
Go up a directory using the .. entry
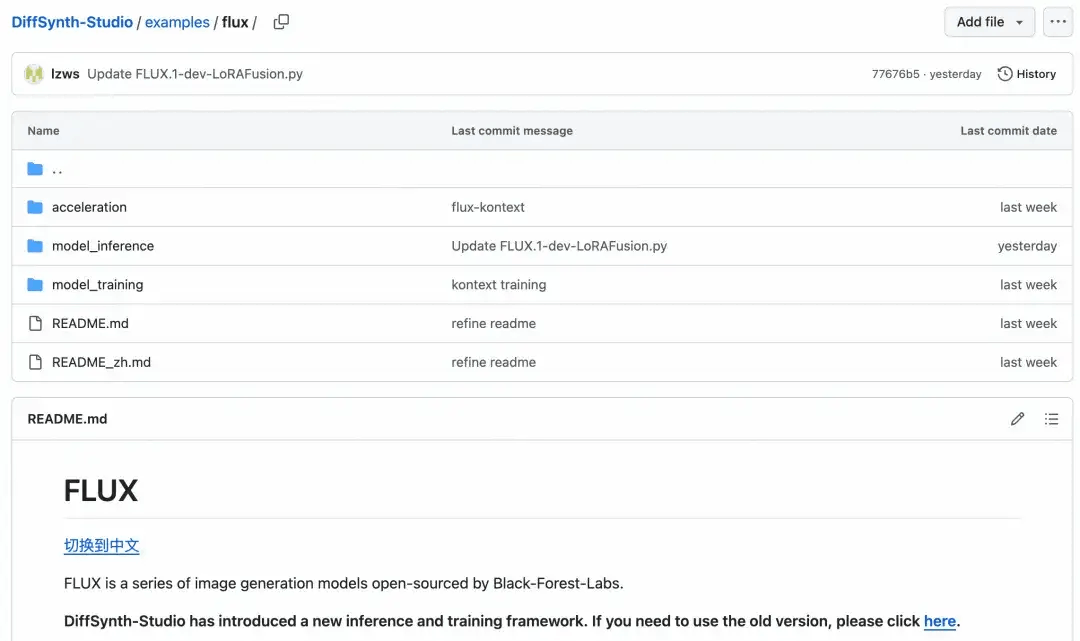(x=56, y=168)
